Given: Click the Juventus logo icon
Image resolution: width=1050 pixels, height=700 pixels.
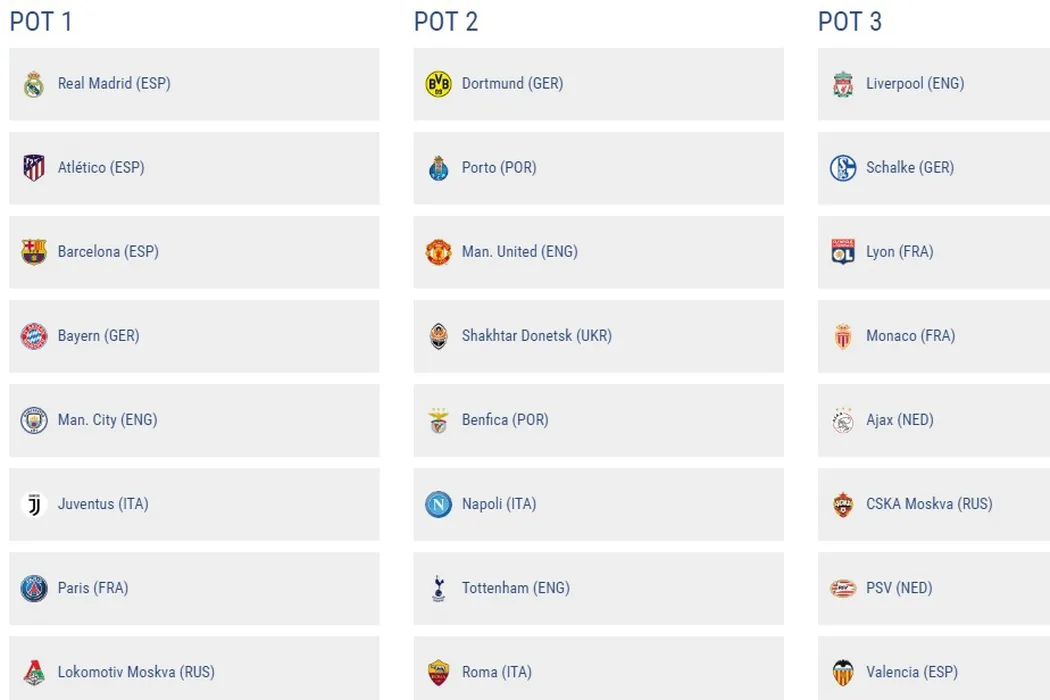Looking at the screenshot, I should tap(34, 504).
